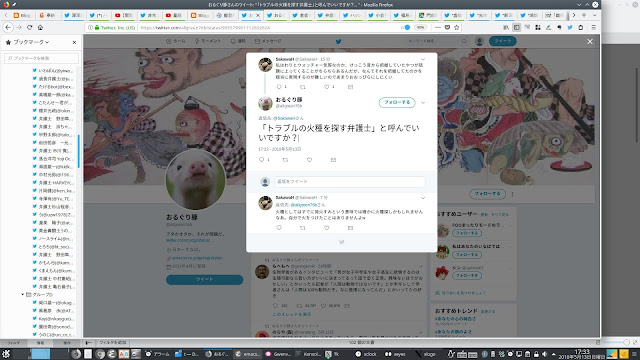This screenshot has width=640, height=360.
Task: Click the reply tweet text box
Action: tap(350, 181)
